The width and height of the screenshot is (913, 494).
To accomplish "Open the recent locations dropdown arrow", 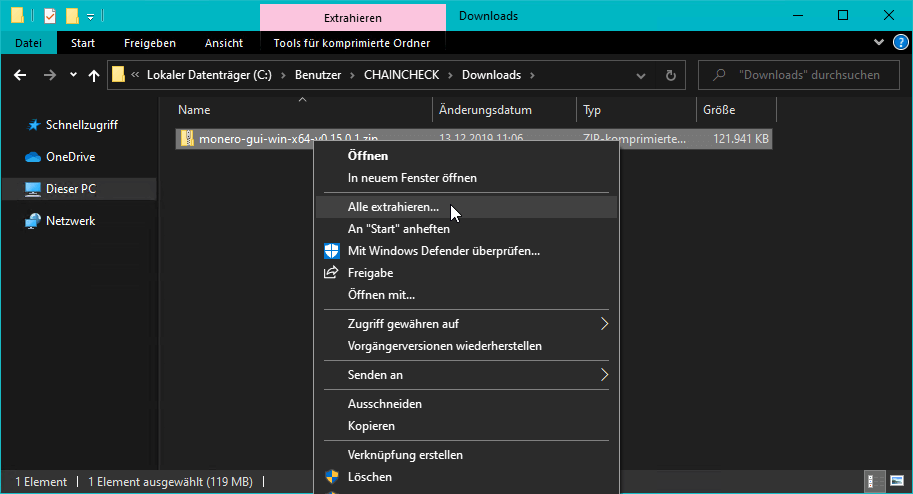I will [x=73, y=75].
